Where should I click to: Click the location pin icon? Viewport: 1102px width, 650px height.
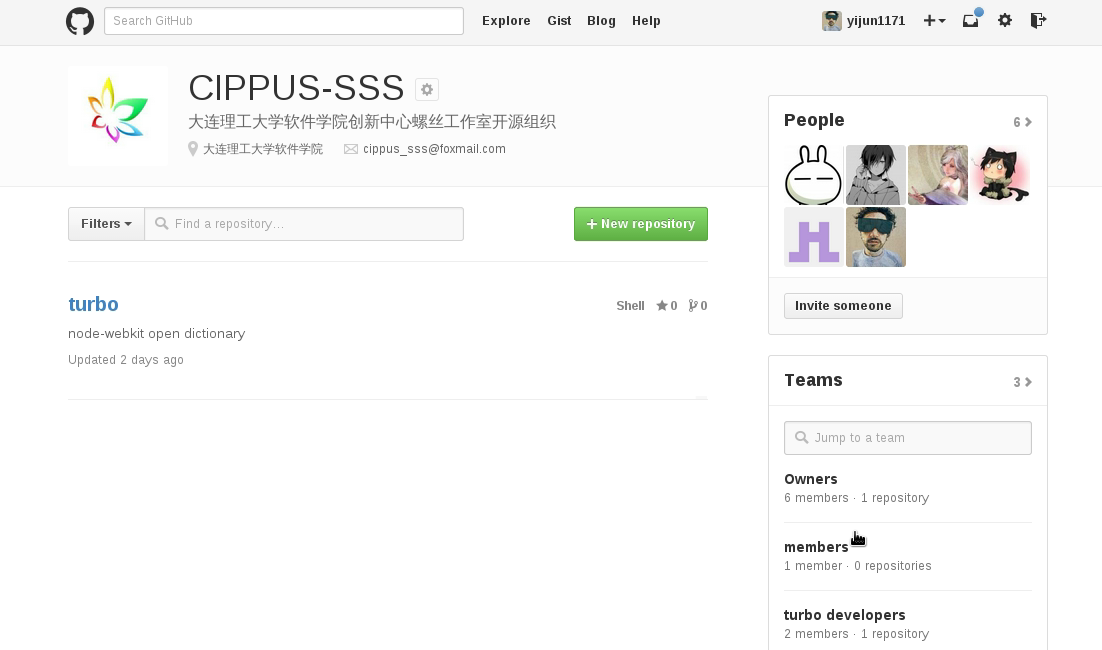click(193, 149)
